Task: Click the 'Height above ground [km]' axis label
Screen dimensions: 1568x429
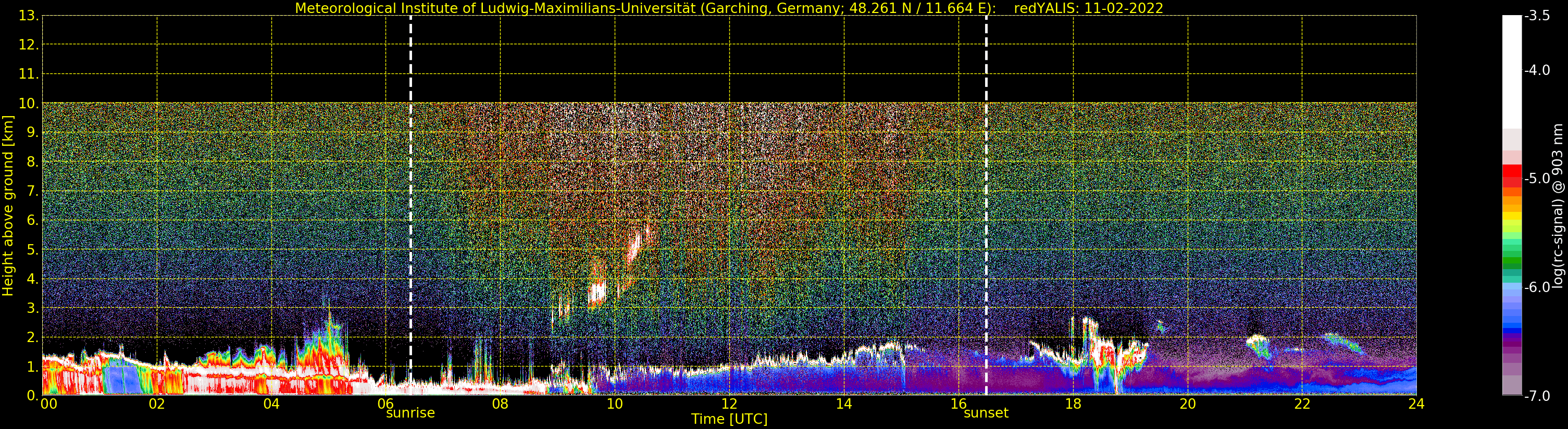Action: [x=8, y=206]
